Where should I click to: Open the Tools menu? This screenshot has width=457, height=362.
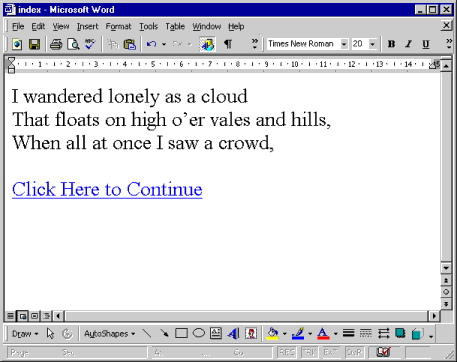pyautogui.click(x=149, y=26)
